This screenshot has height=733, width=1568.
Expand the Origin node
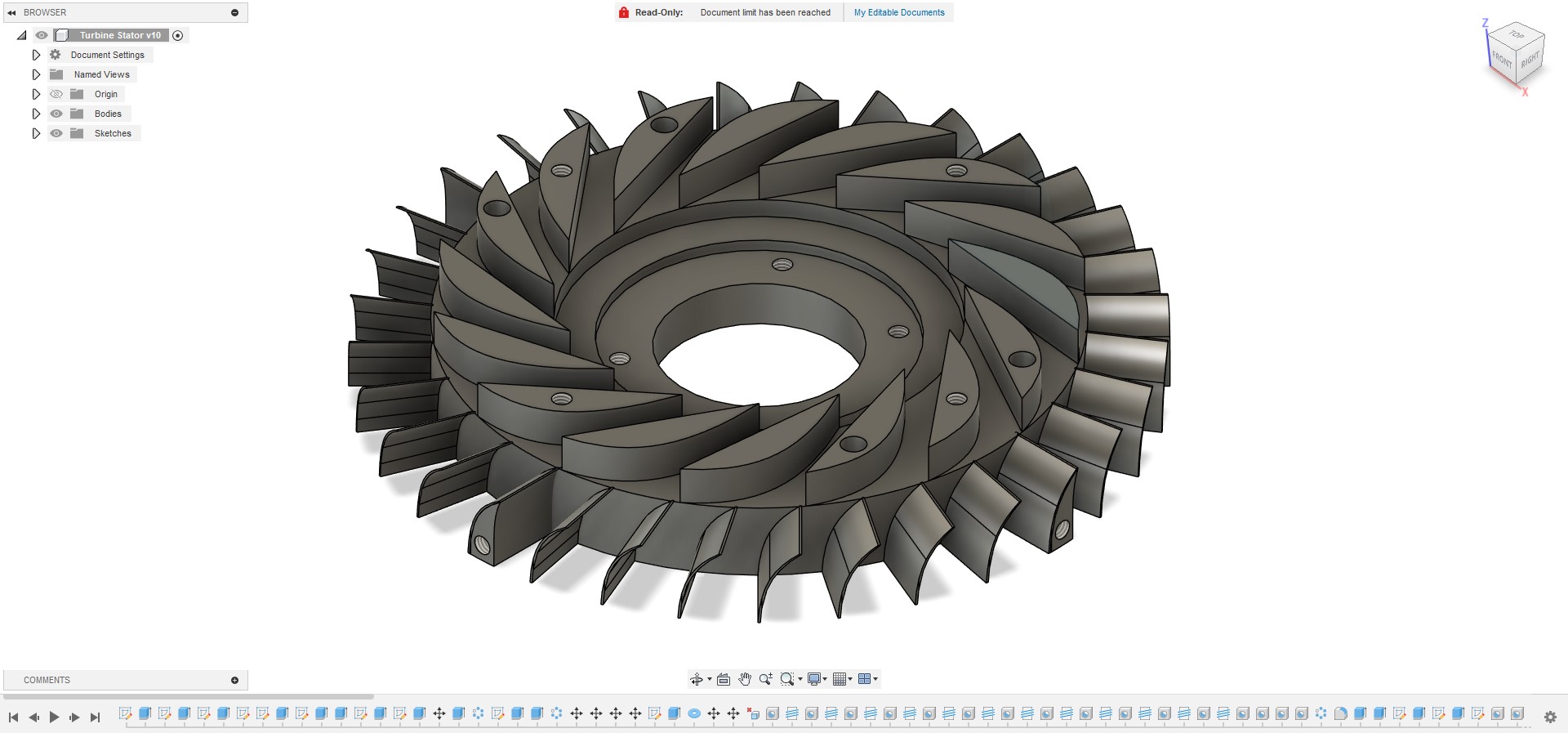tap(36, 94)
